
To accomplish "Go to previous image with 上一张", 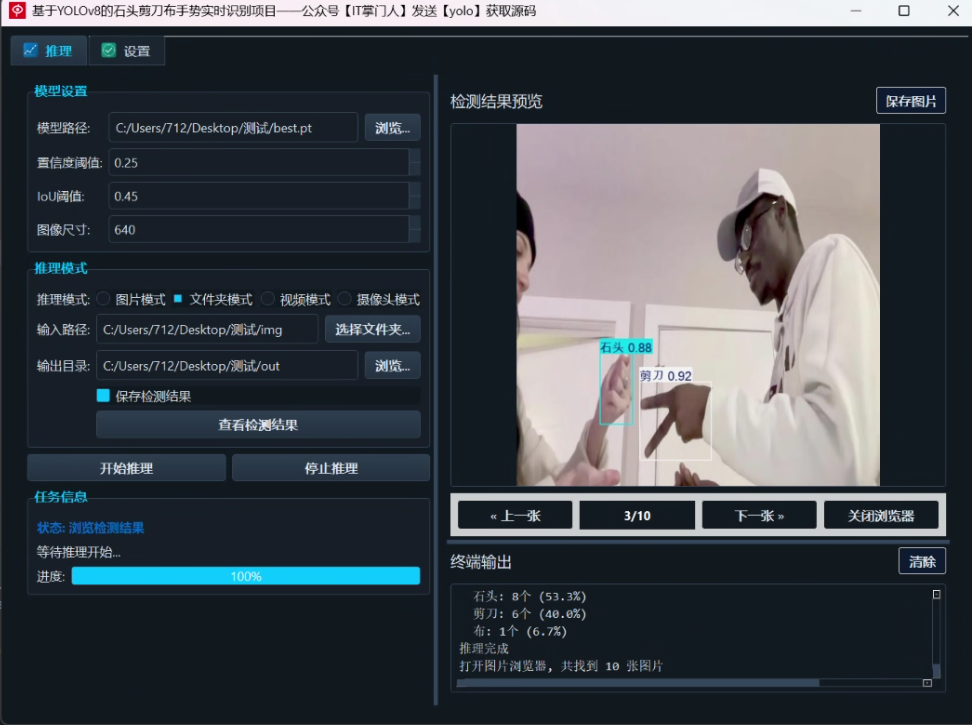I will 515,516.
